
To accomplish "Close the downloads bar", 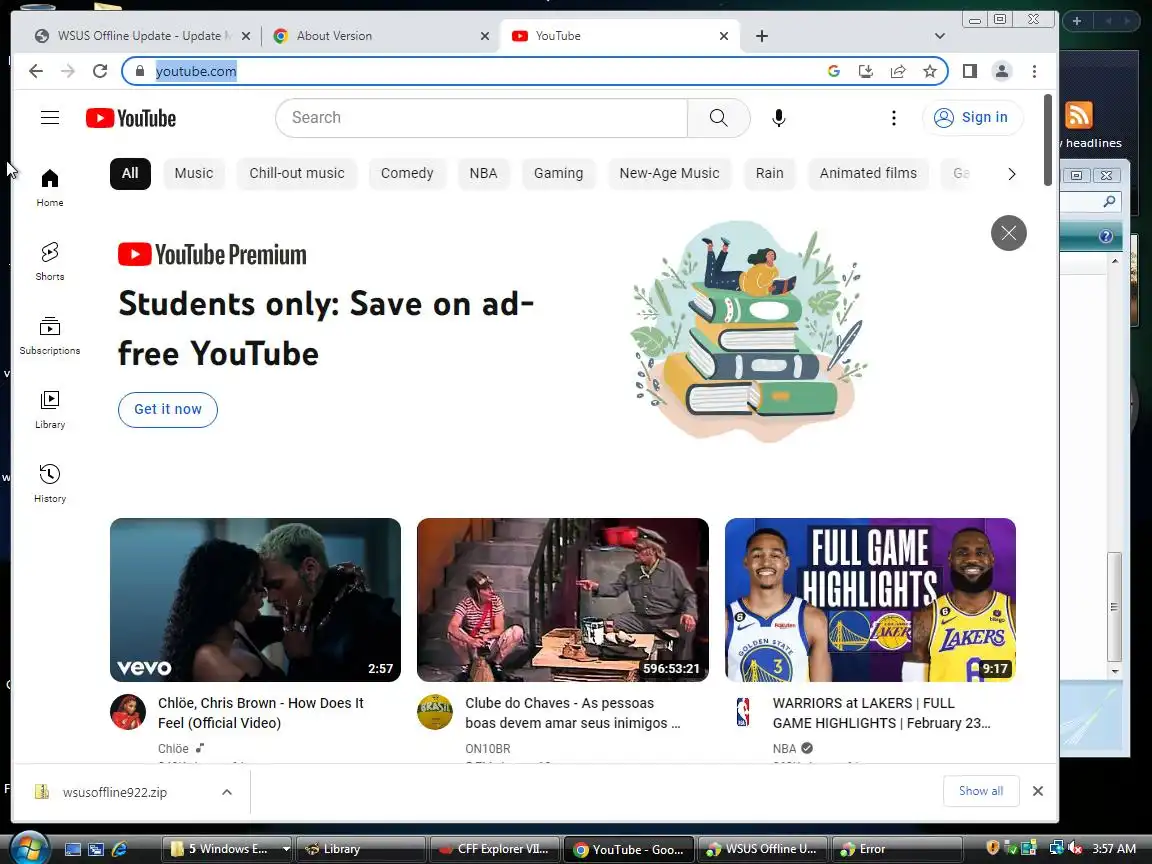I will coord(1037,791).
